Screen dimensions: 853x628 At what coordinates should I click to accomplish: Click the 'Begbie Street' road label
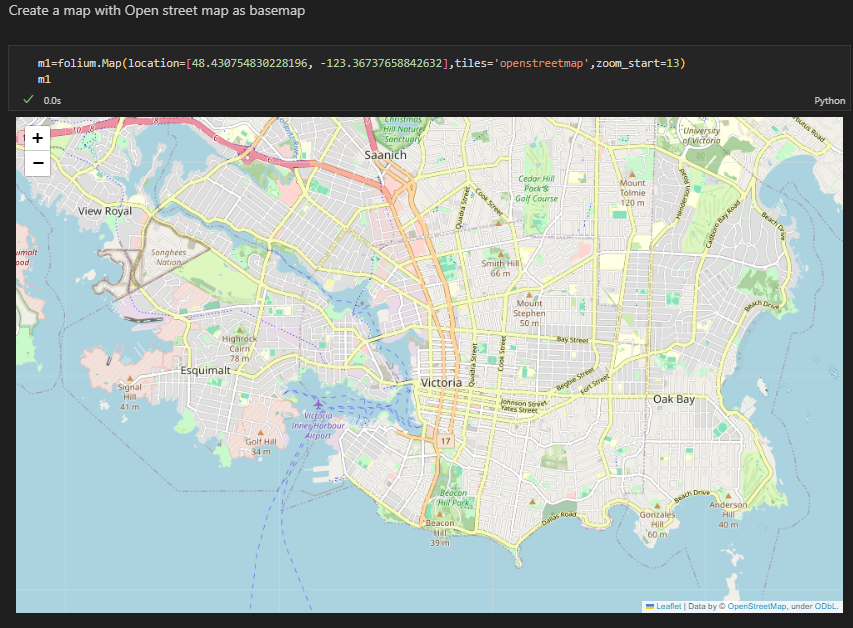point(575,380)
